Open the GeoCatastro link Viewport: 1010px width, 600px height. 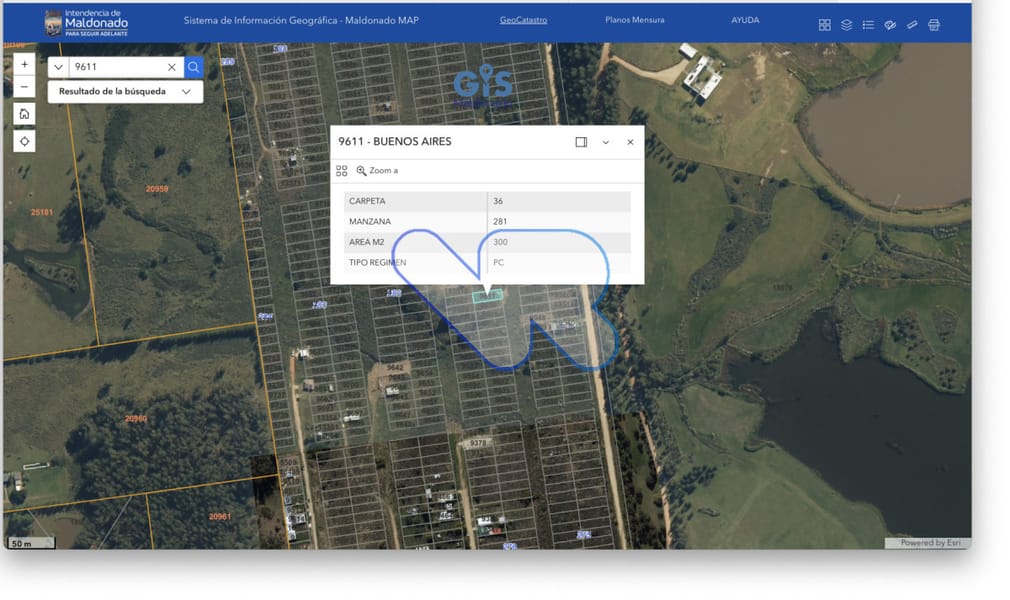click(x=523, y=20)
